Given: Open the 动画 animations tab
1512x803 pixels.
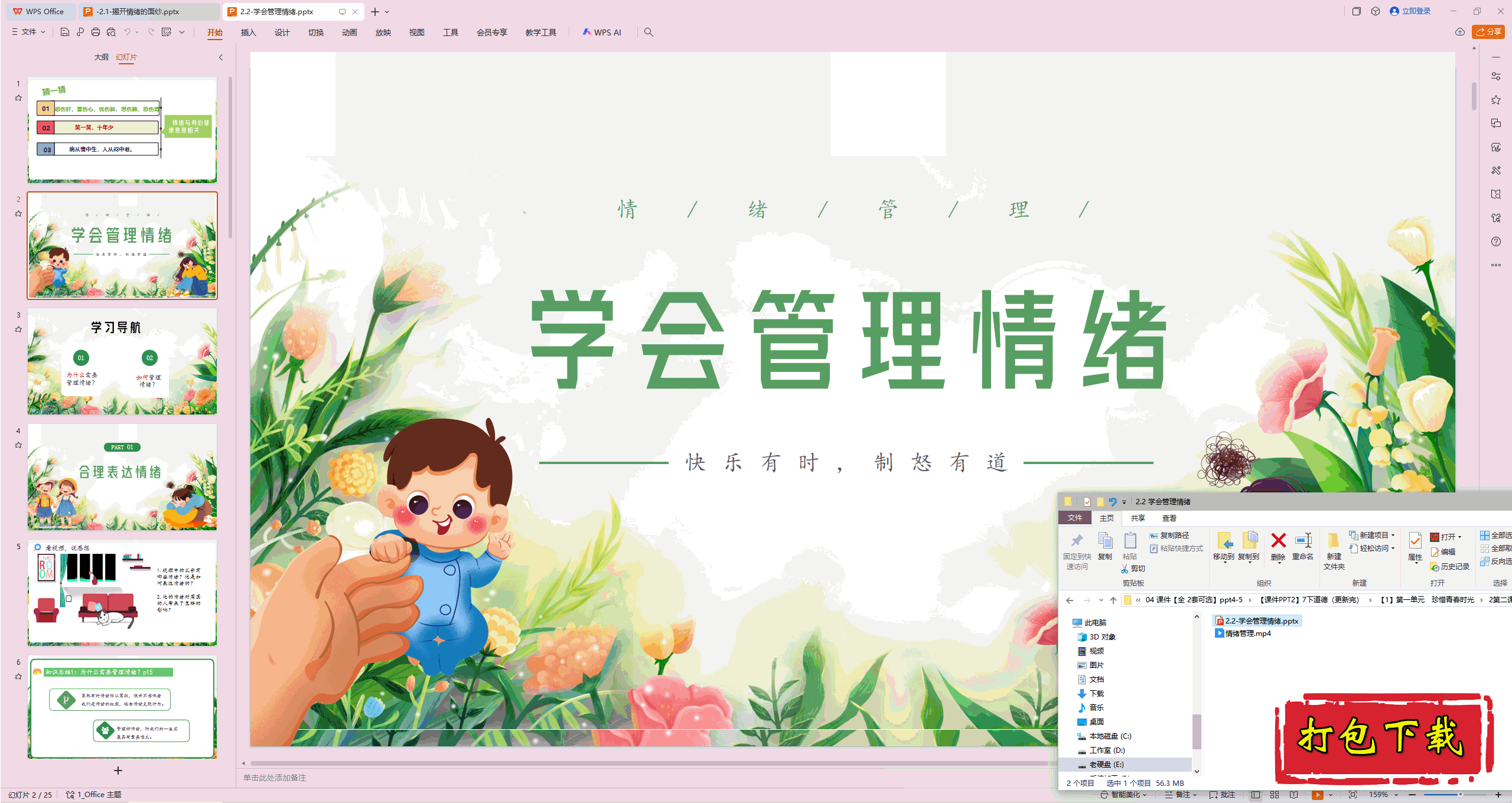Looking at the screenshot, I should tap(349, 32).
